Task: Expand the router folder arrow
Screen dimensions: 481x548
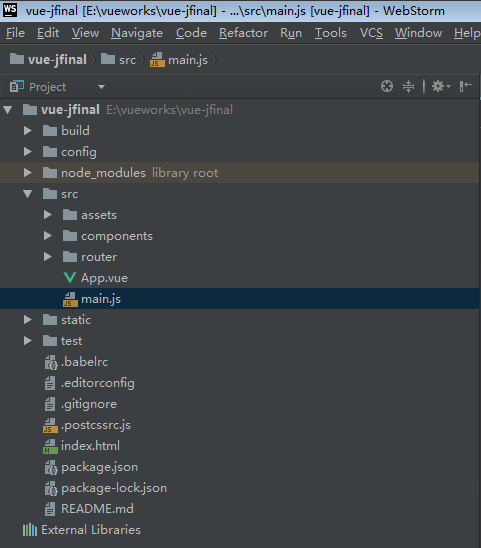Action: click(48, 257)
